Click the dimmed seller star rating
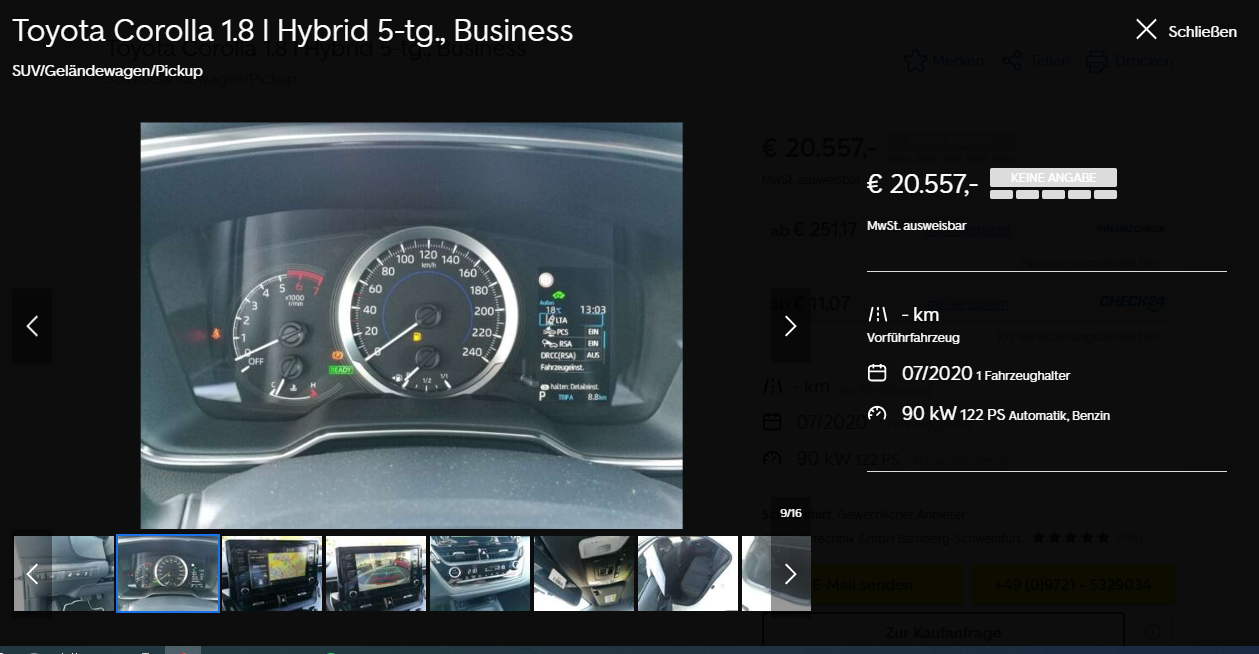This screenshot has width=1259, height=654. (x=1070, y=538)
